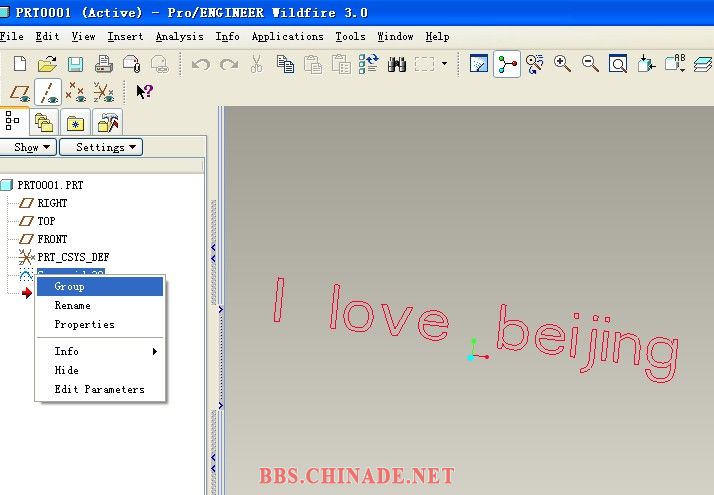
Task: Toggle datum points display
Action: click(x=75, y=92)
